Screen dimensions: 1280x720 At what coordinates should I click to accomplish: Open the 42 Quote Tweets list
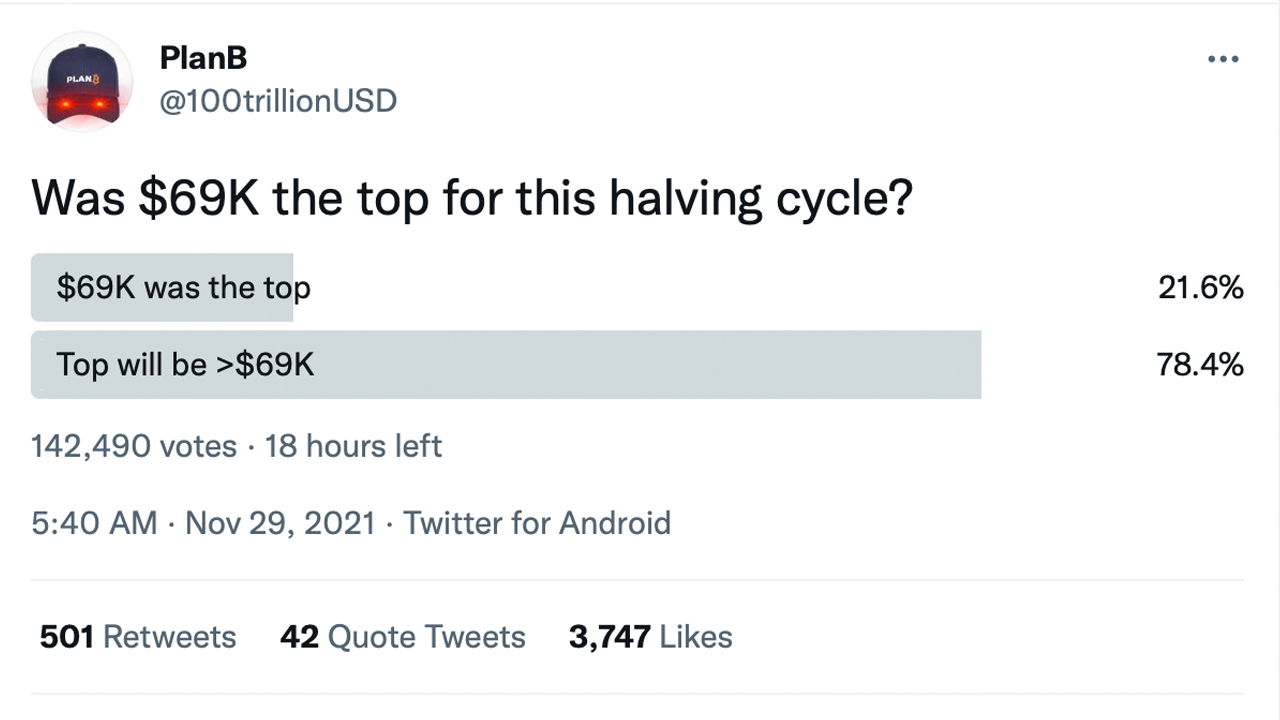pos(402,637)
